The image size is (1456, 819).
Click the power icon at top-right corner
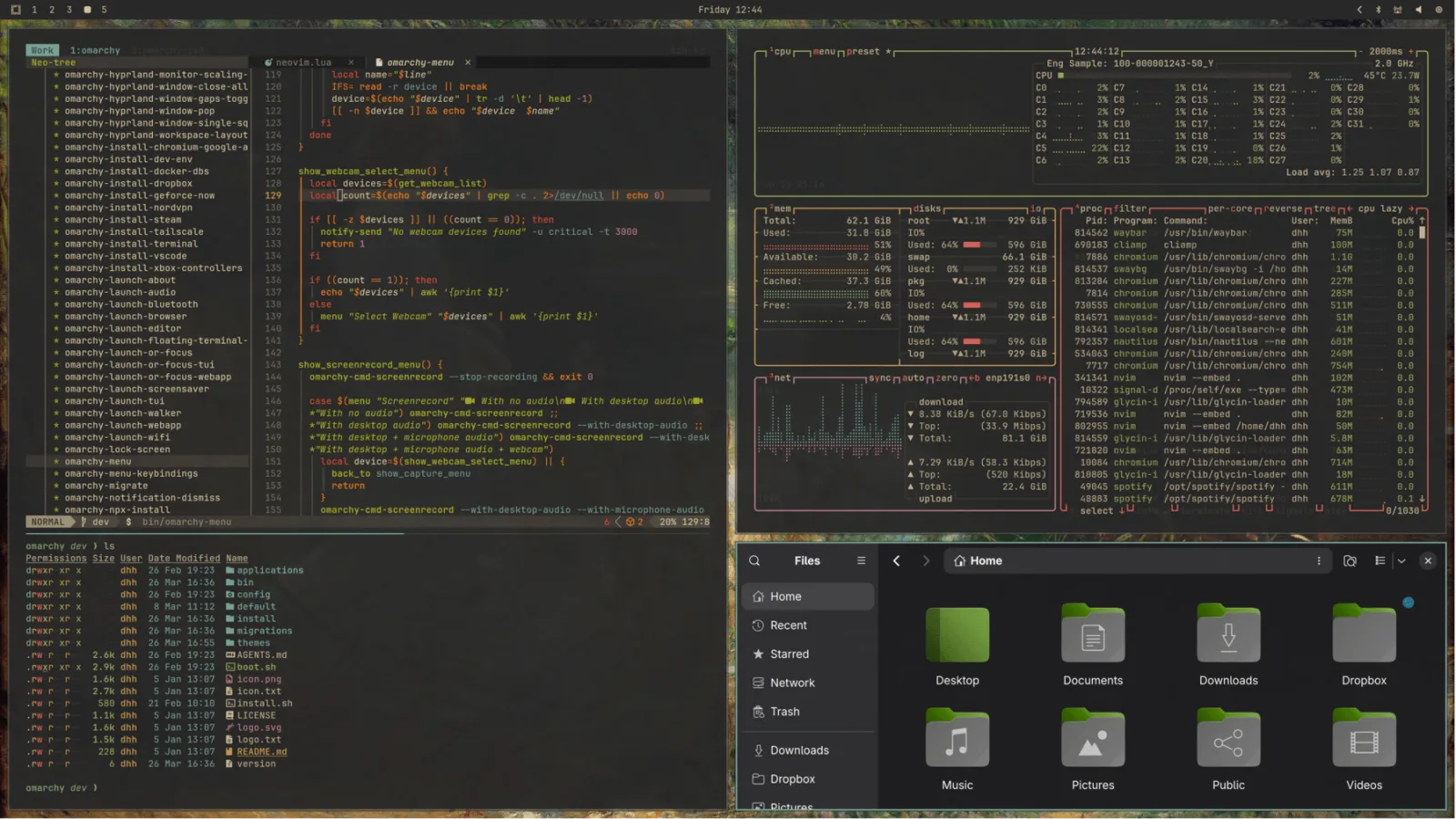(1439, 9)
